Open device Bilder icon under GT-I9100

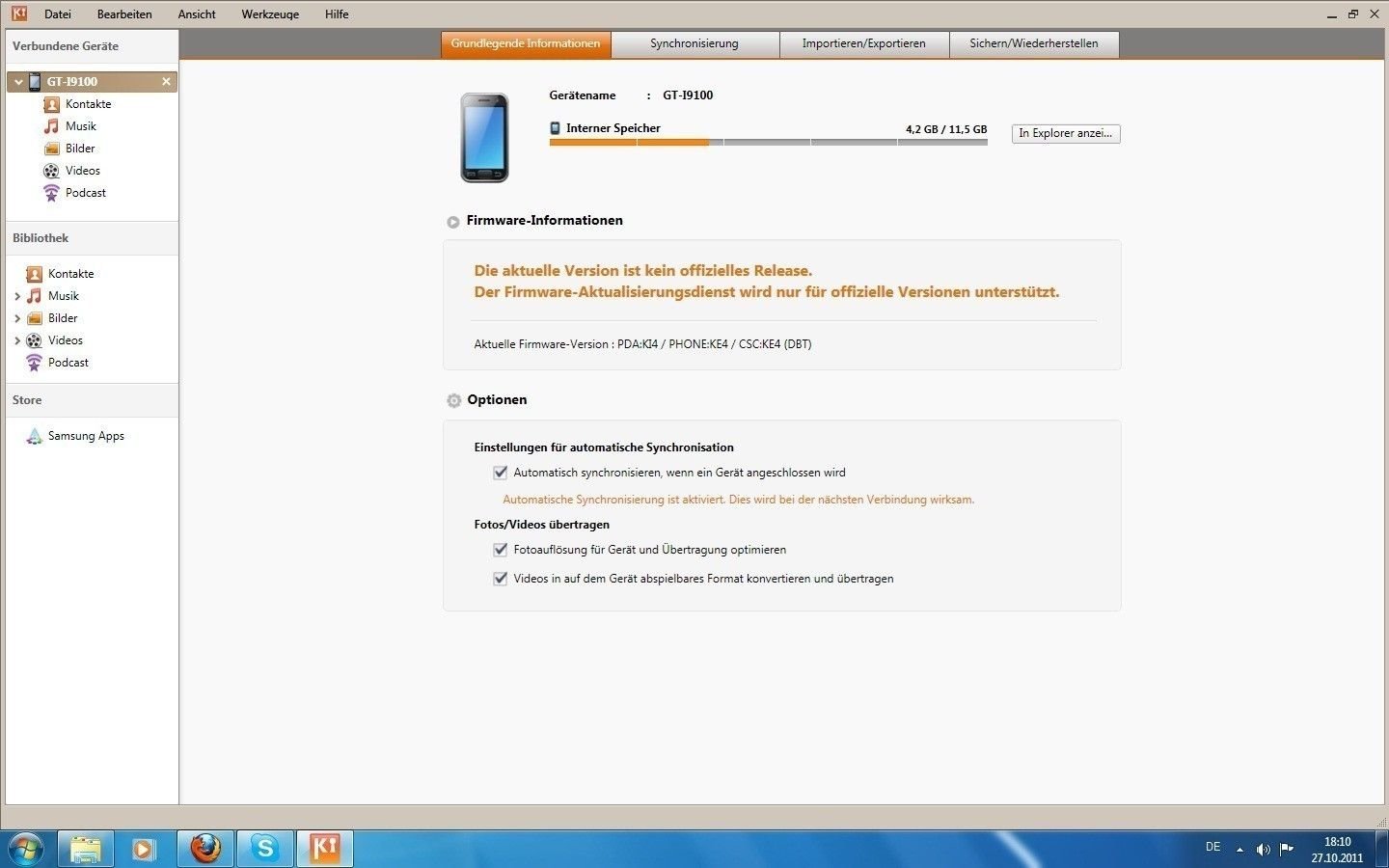pyautogui.click(x=52, y=149)
